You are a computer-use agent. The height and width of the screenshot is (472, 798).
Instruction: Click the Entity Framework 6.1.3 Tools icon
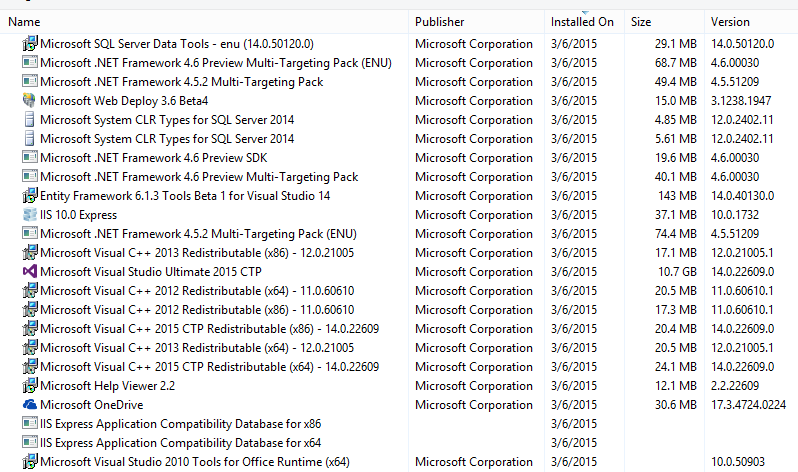[30, 196]
